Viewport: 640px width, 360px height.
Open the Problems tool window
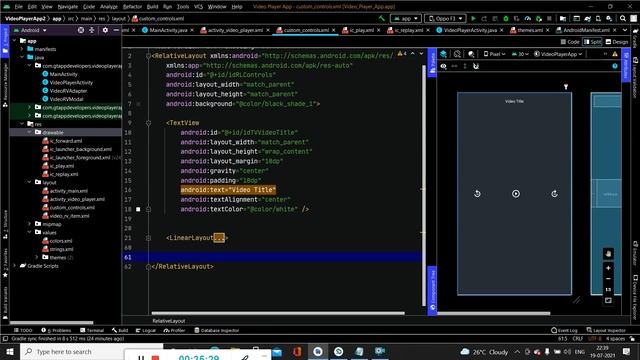coord(56,330)
